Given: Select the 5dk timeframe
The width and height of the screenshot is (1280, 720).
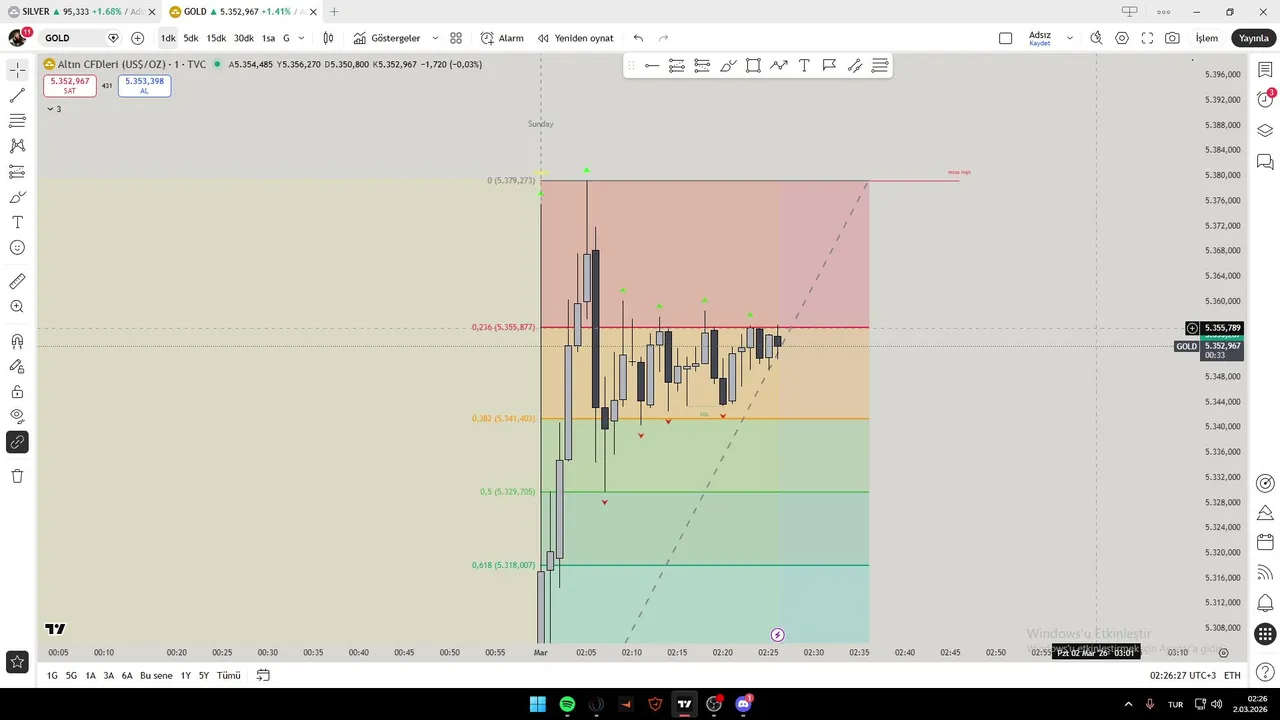Looking at the screenshot, I should click(191, 38).
